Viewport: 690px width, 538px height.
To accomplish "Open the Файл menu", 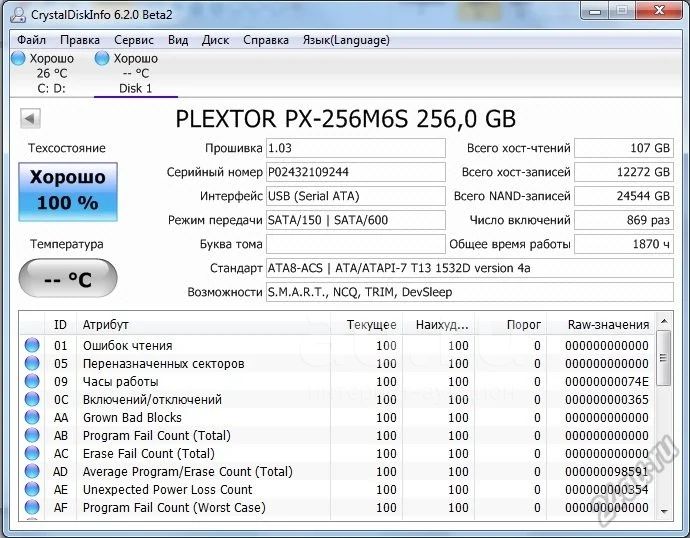I will [31, 40].
